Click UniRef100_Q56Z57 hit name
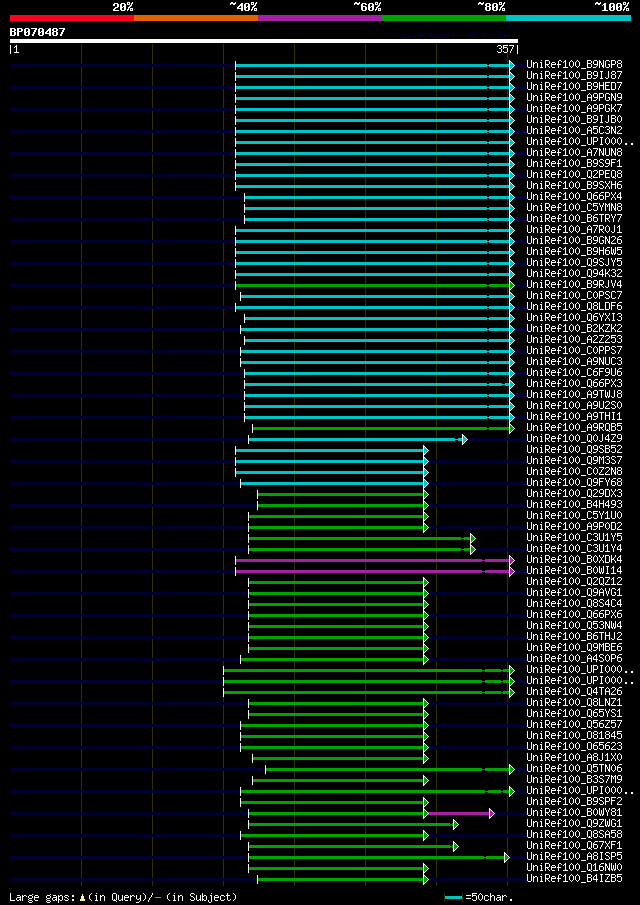Image resolution: width=640 pixels, height=905 pixels. point(574,726)
